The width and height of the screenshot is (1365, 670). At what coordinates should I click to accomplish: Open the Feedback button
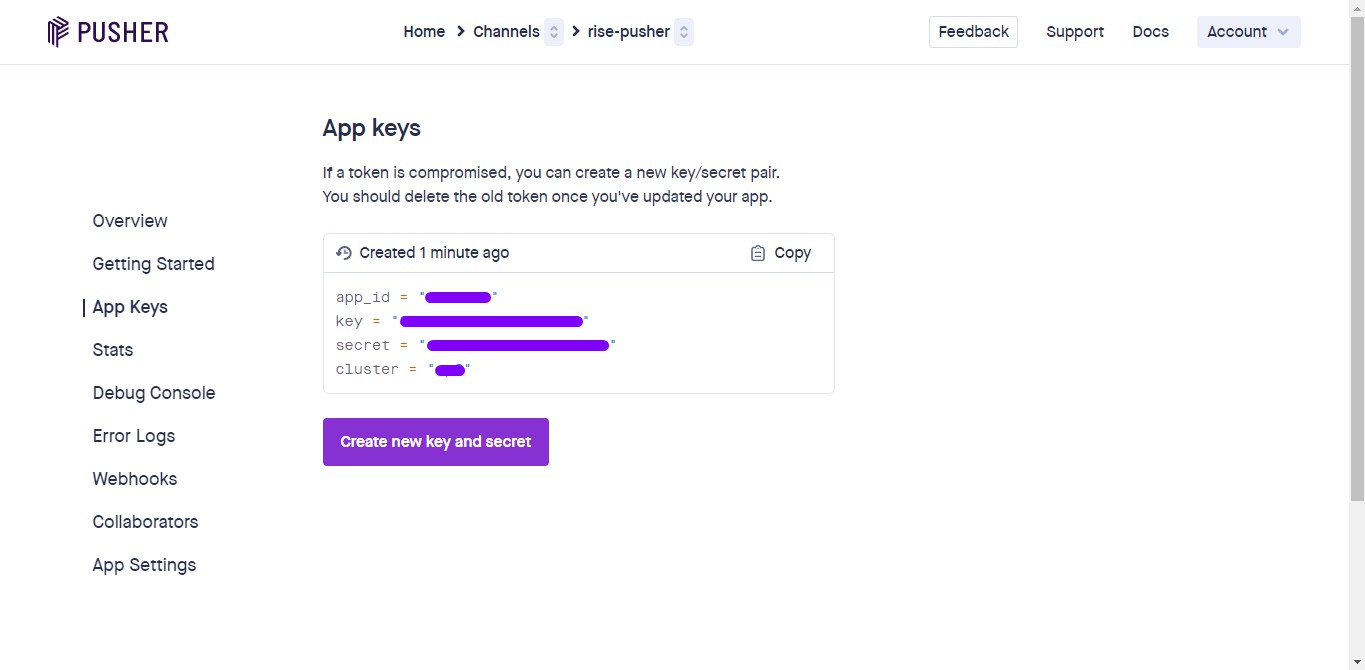(973, 32)
